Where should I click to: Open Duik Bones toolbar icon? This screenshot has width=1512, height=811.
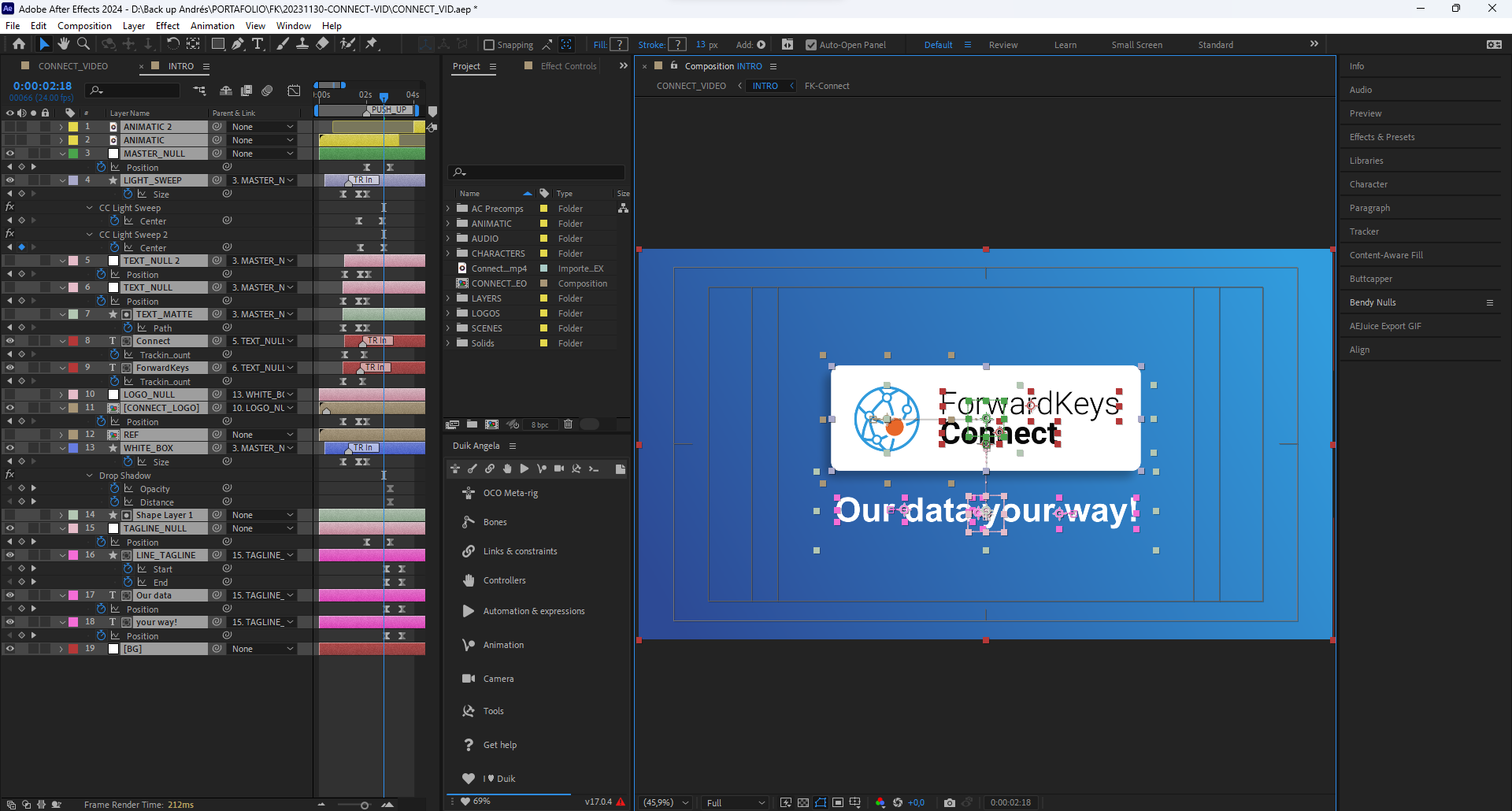[x=472, y=468]
